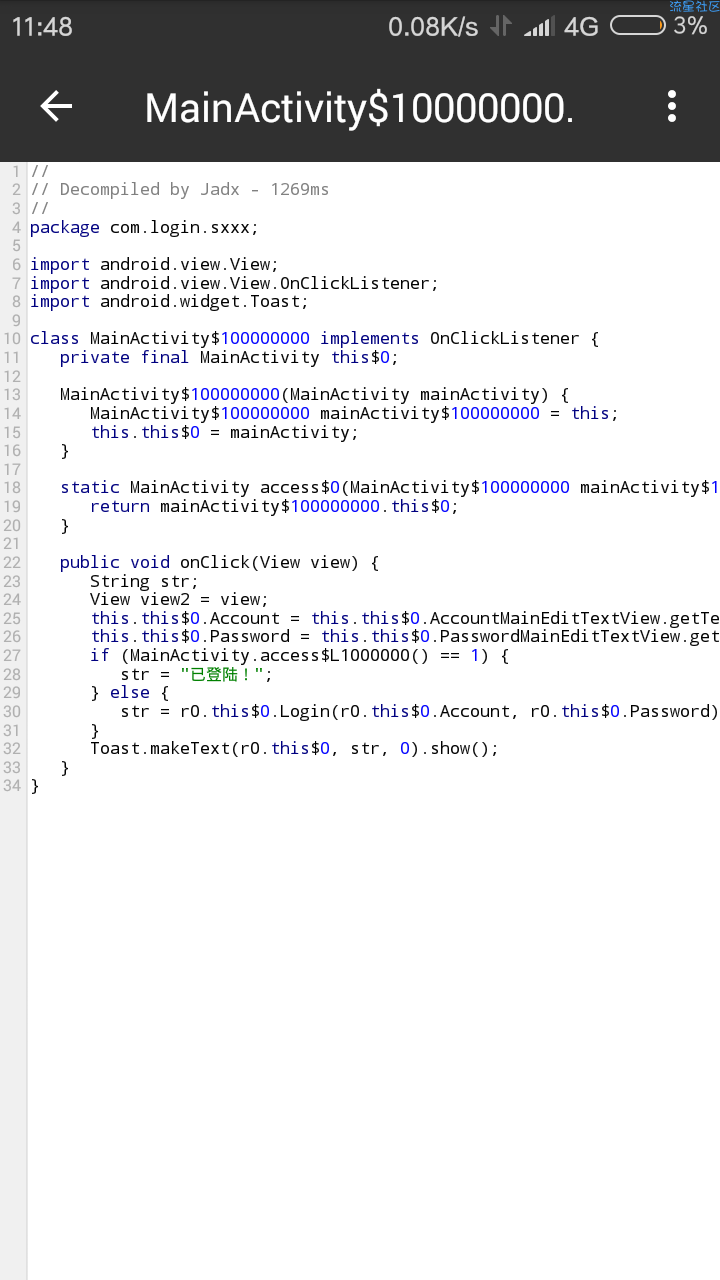Tap the 4G network indicator

tap(581, 27)
